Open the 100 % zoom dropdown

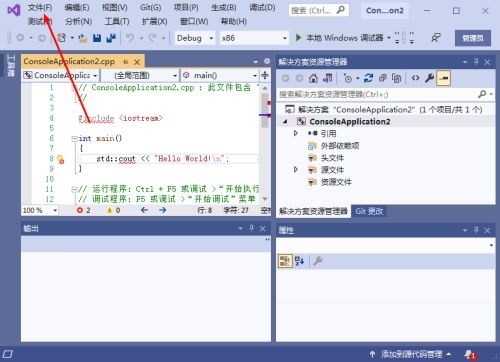(x=40, y=210)
